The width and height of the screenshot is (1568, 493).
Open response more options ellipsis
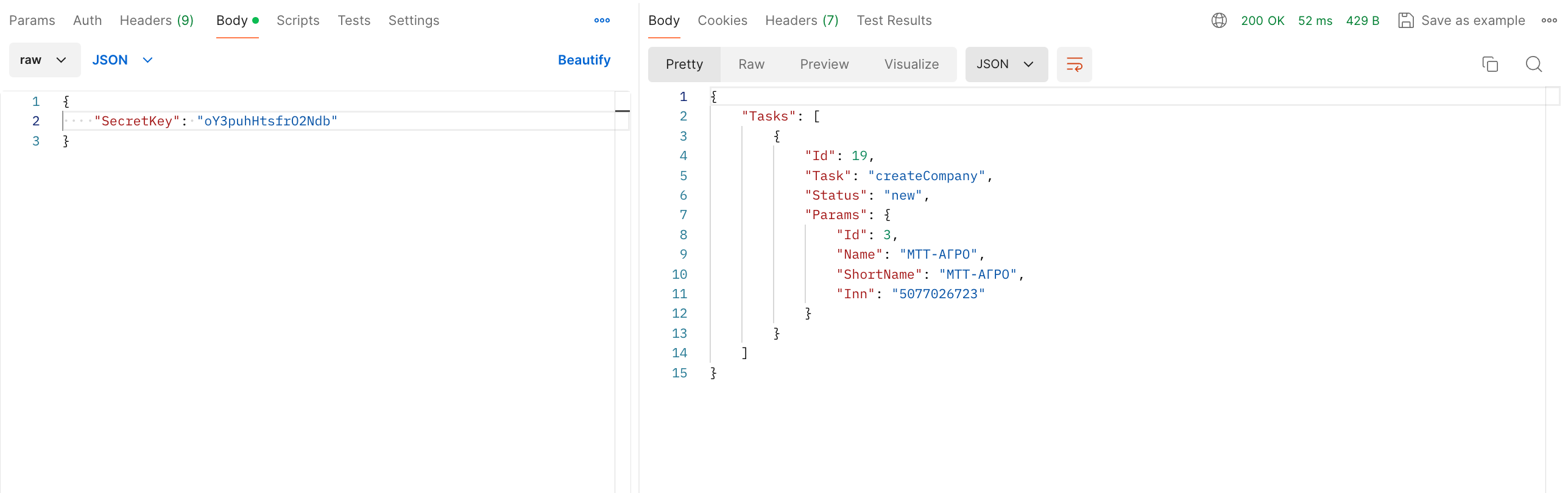(1549, 21)
